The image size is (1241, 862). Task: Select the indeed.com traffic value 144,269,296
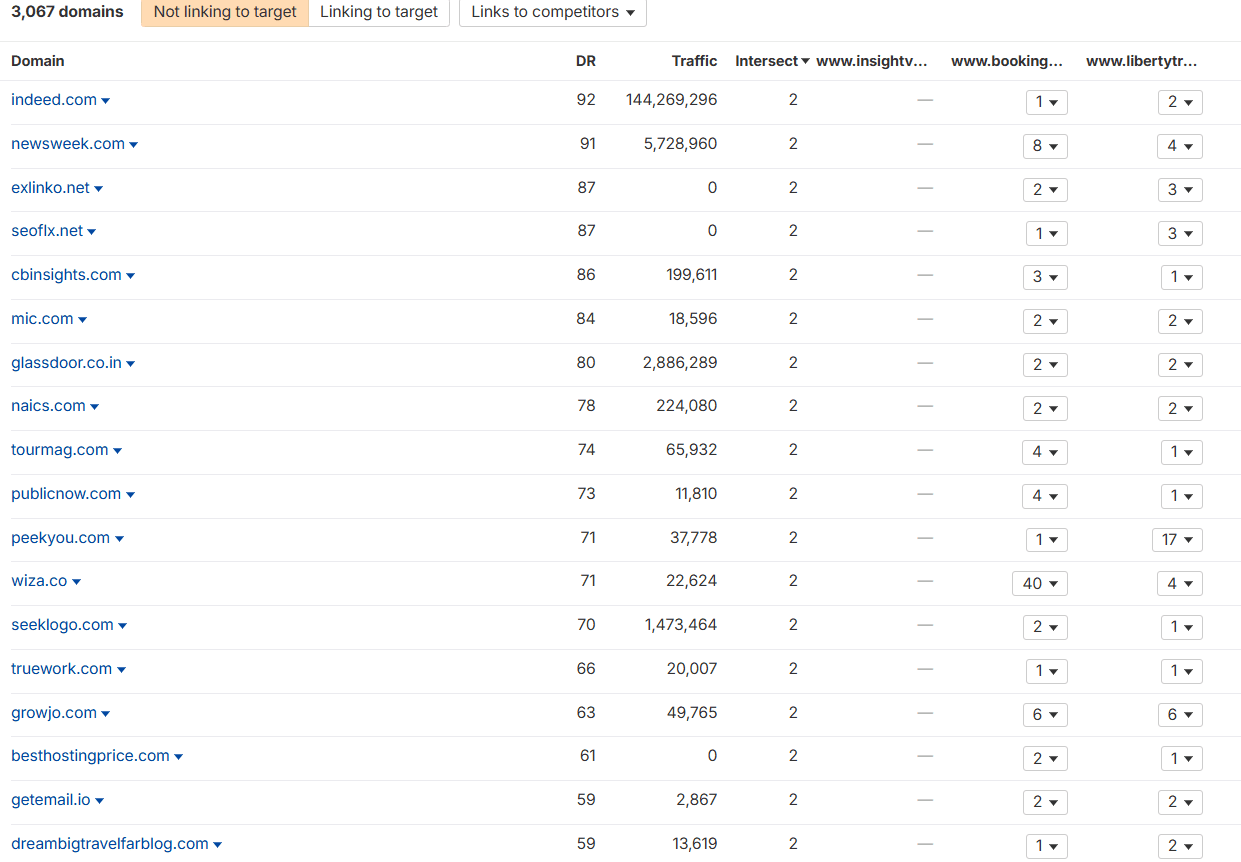pyautogui.click(x=672, y=100)
